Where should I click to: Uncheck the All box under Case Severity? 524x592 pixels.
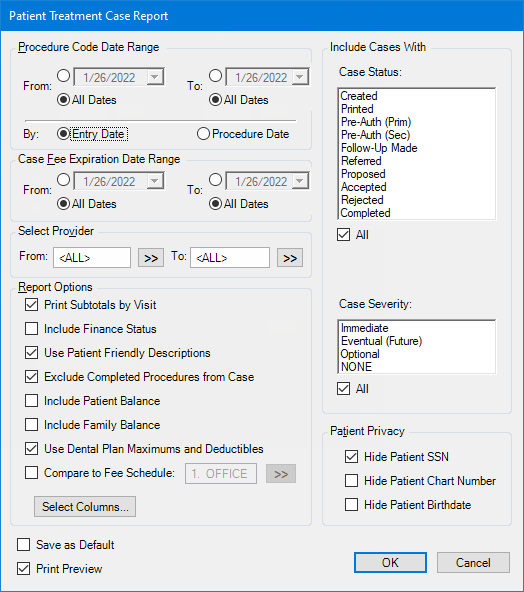coord(344,388)
